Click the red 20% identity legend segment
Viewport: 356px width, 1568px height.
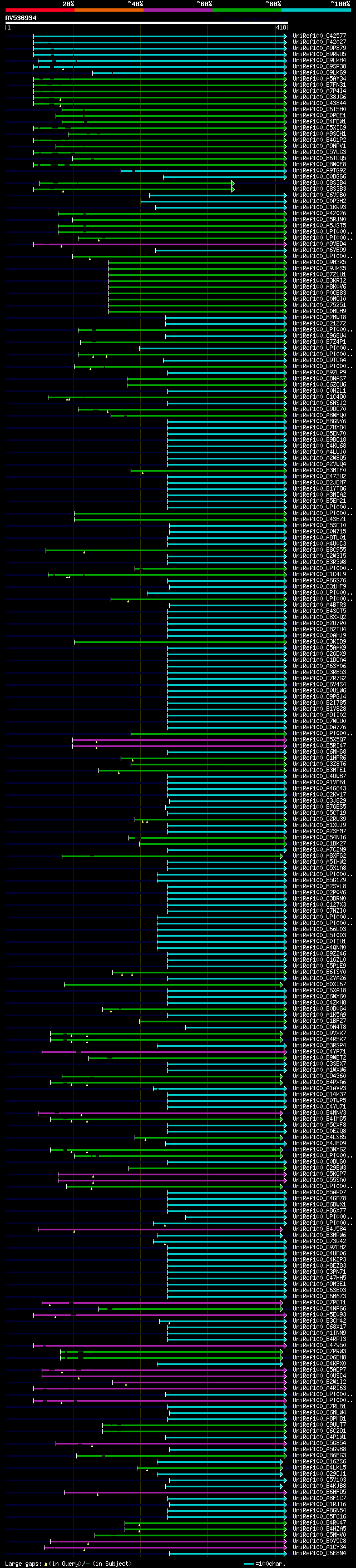click(39, 10)
